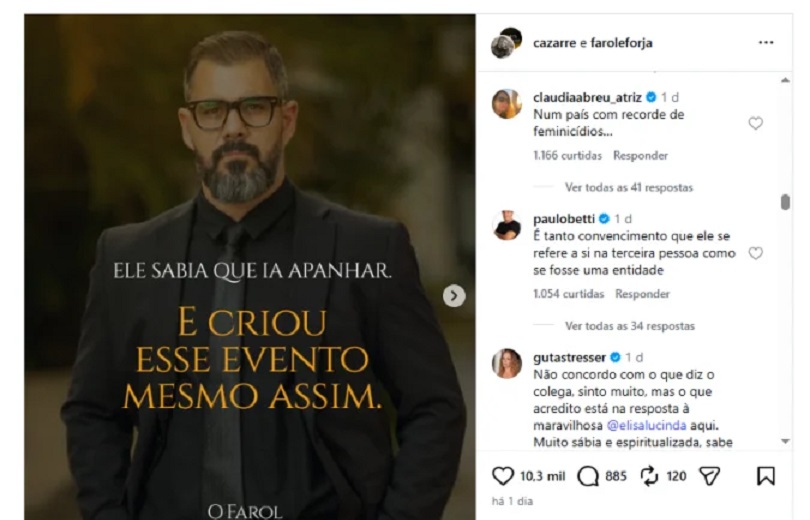Image resolution: width=810 pixels, height=520 pixels.
Task: View the 1.166 curtidas likes list
Action: (567, 155)
